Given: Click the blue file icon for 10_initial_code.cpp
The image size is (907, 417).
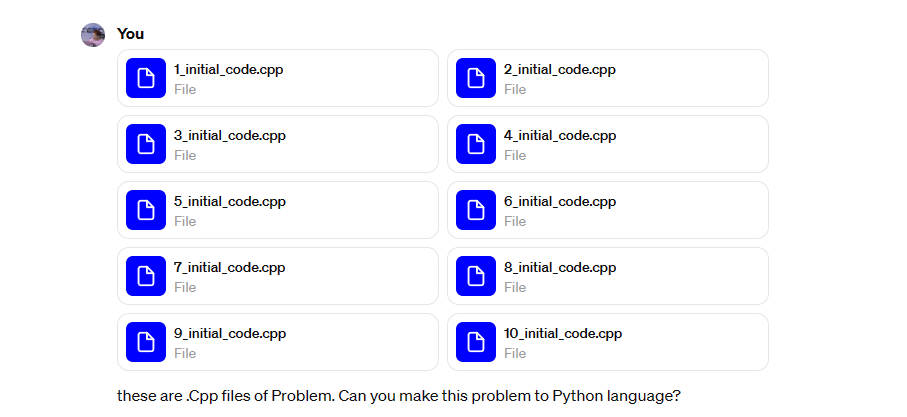Looking at the screenshot, I should coord(475,342).
